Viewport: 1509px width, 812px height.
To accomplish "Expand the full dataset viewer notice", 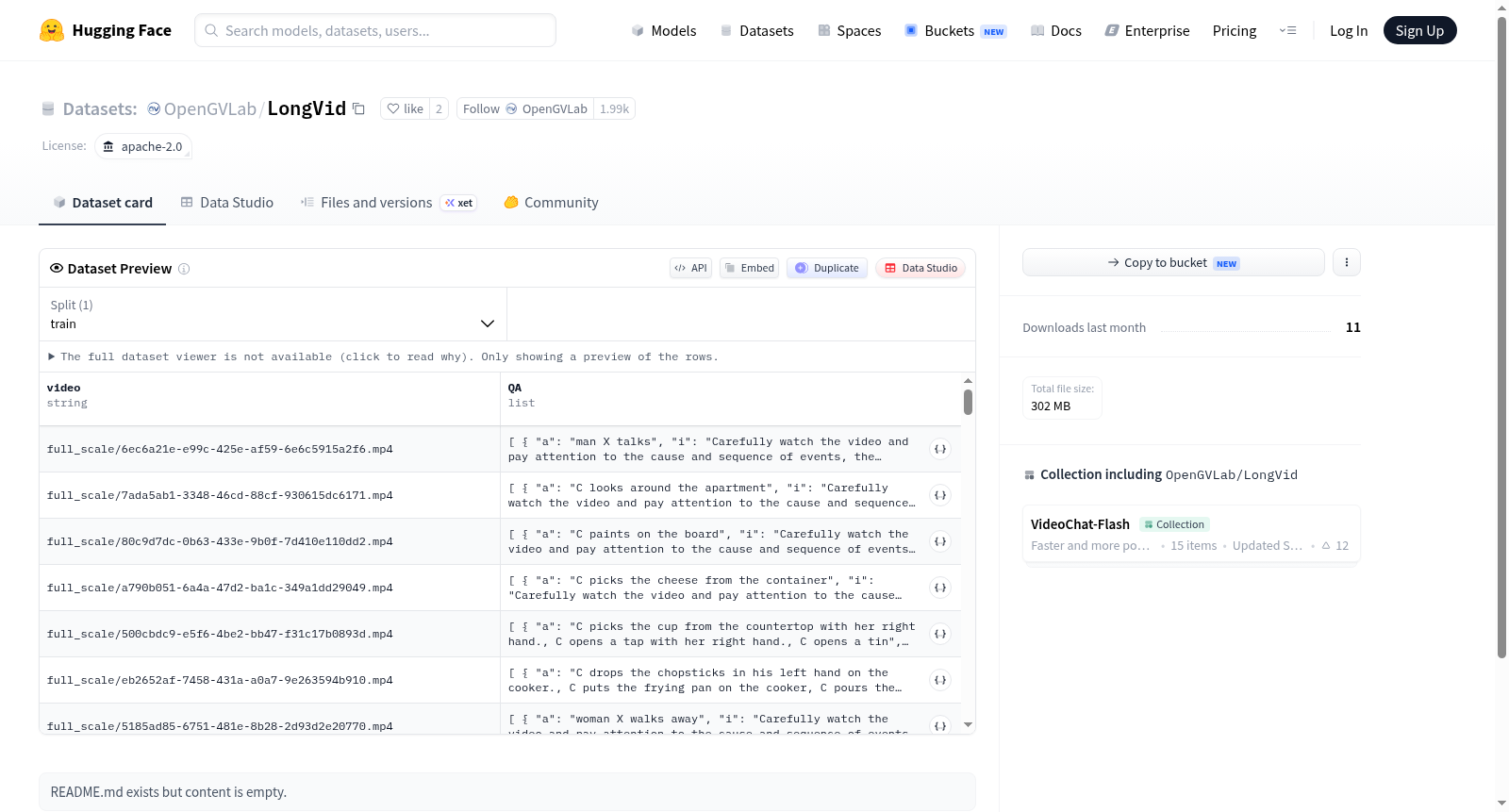I will pyautogui.click(x=383, y=356).
